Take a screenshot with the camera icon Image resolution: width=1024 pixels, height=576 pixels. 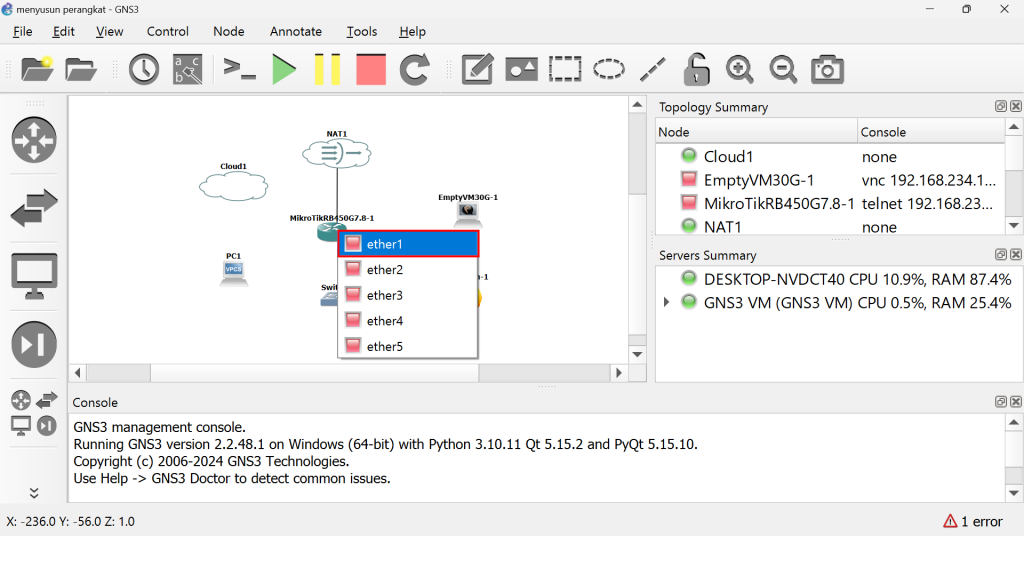pos(827,69)
